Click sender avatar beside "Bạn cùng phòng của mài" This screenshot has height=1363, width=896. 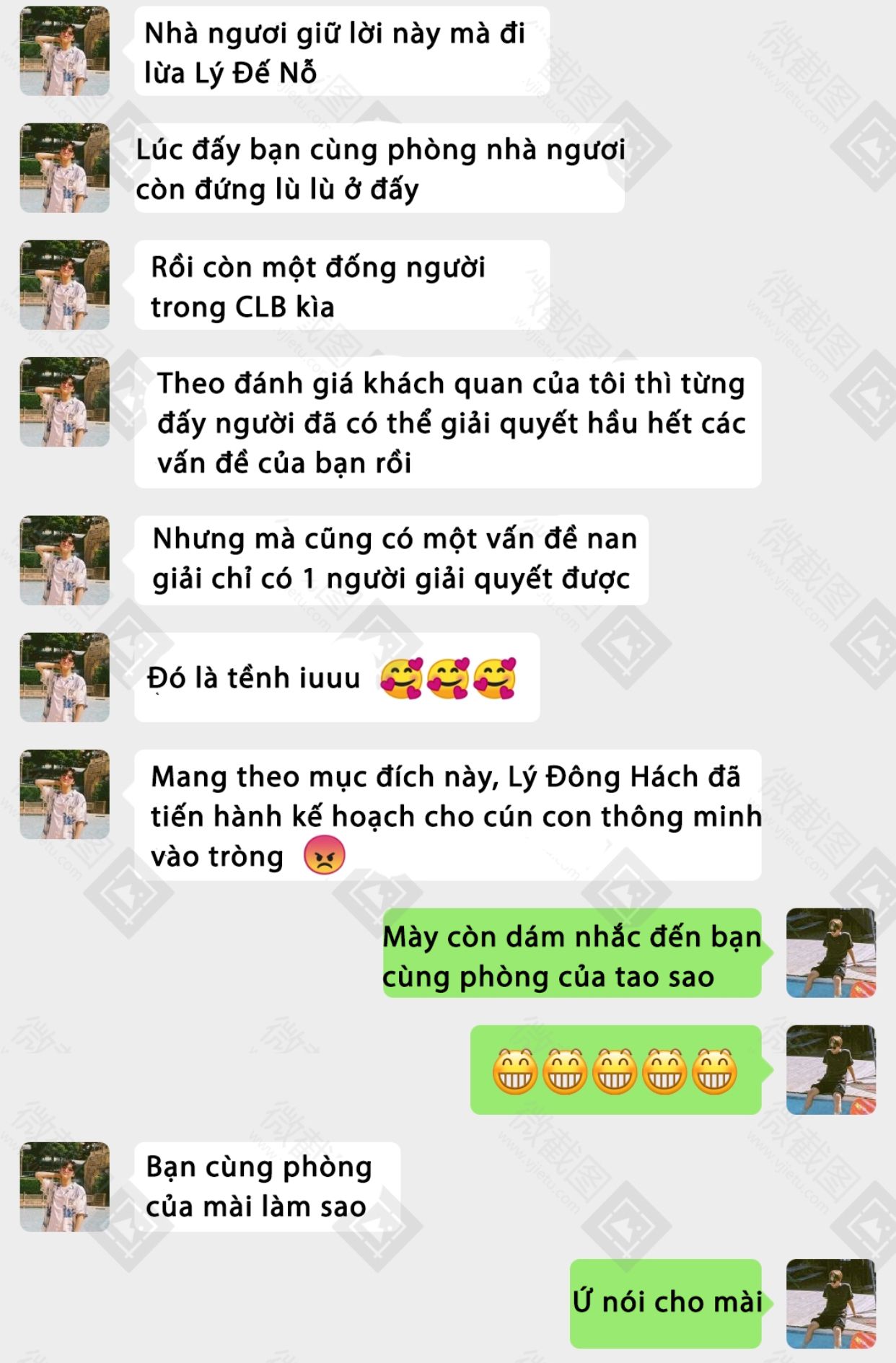[x=64, y=1187]
